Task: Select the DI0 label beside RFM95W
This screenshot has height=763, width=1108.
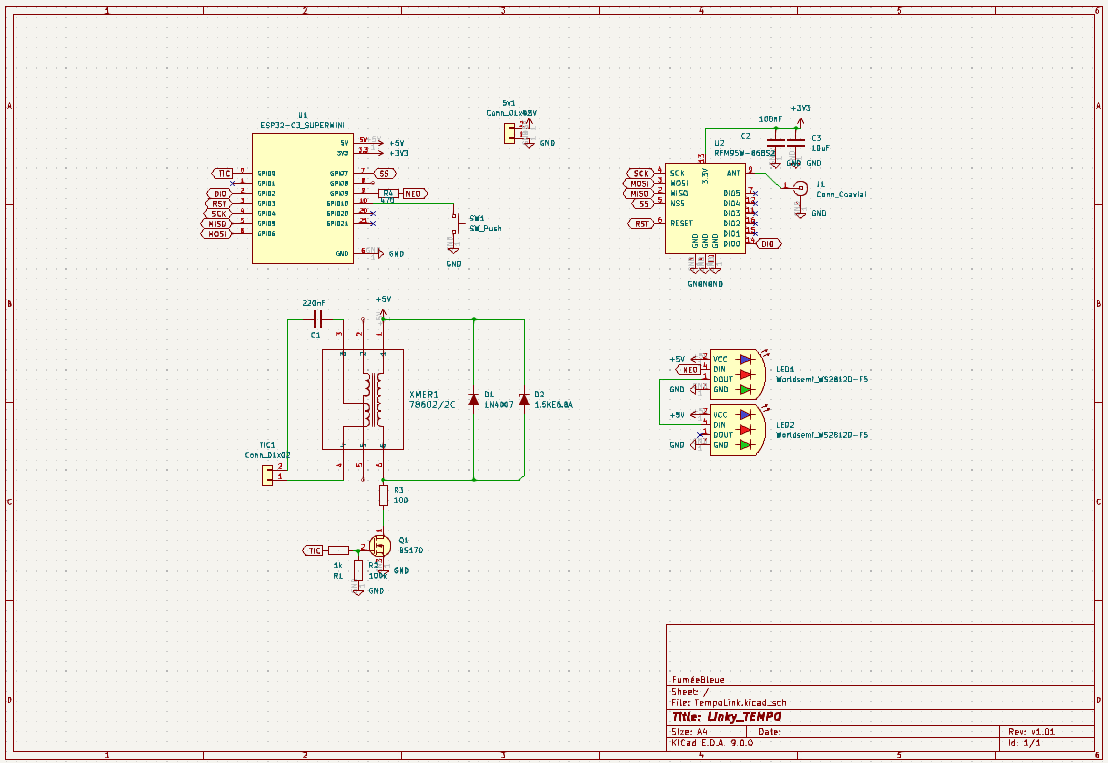Action: (768, 244)
